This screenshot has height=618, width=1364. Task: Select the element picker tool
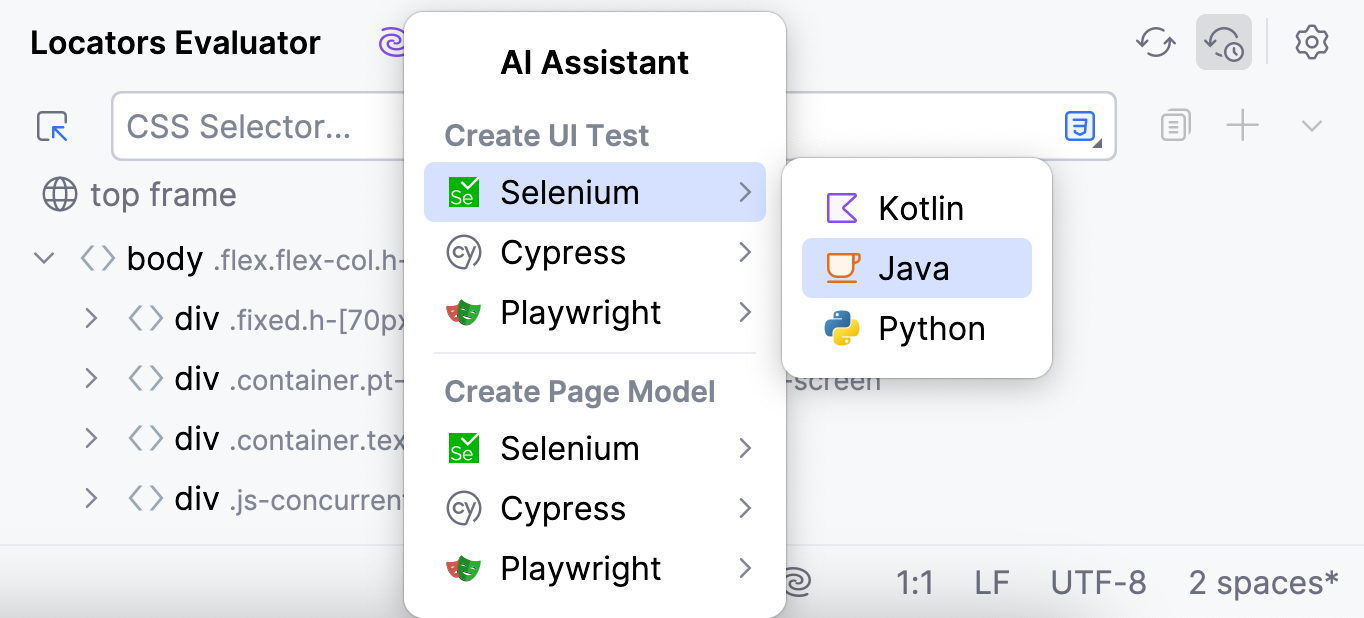(52, 124)
